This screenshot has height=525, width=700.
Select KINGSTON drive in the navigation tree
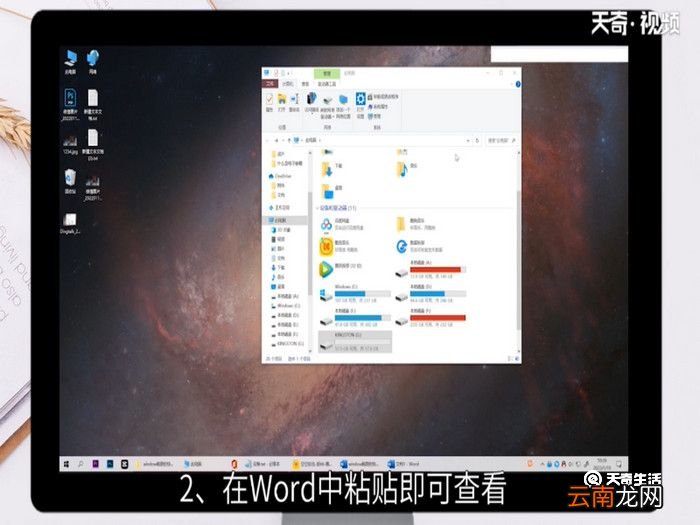pos(290,344)
